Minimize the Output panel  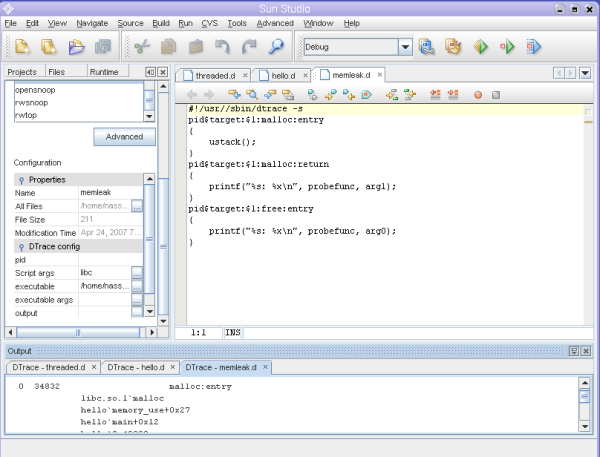click(x=574, y=351)
